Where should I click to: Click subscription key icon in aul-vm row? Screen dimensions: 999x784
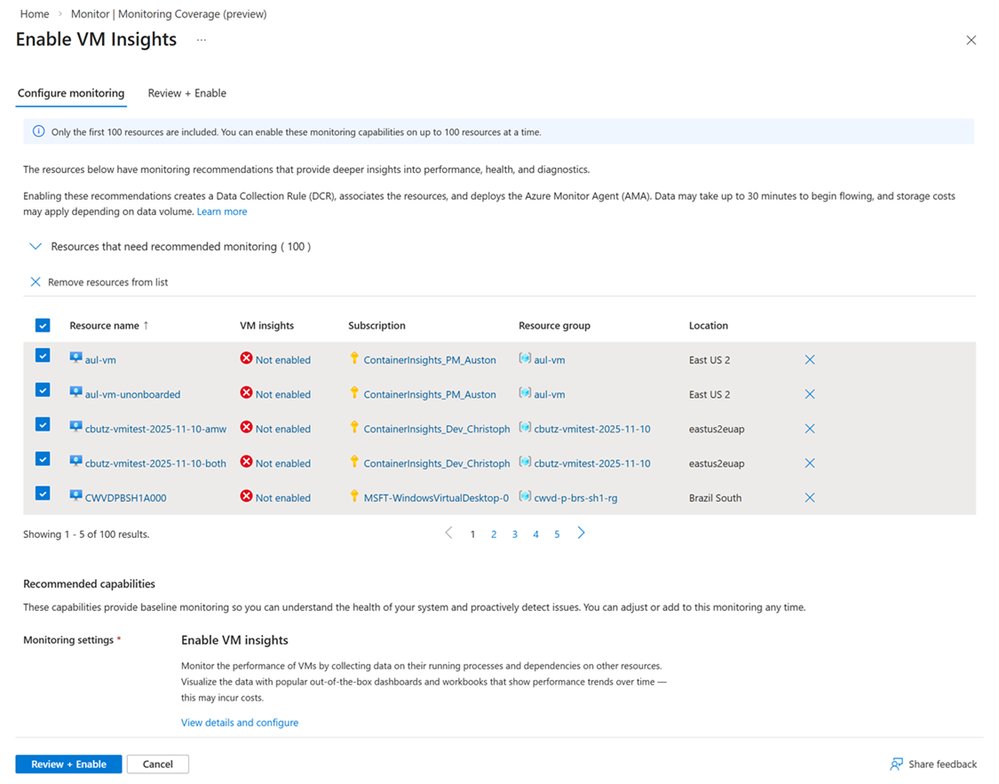pos(354,358)
